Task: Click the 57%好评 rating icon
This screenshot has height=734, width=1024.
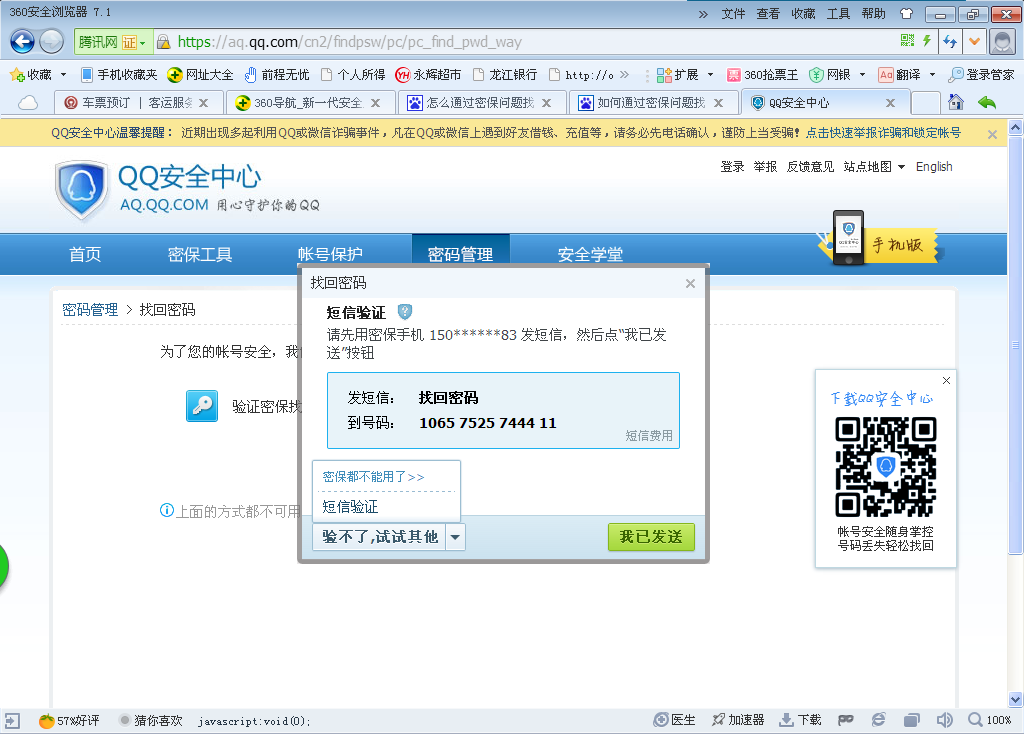Action: pos(46,720)
